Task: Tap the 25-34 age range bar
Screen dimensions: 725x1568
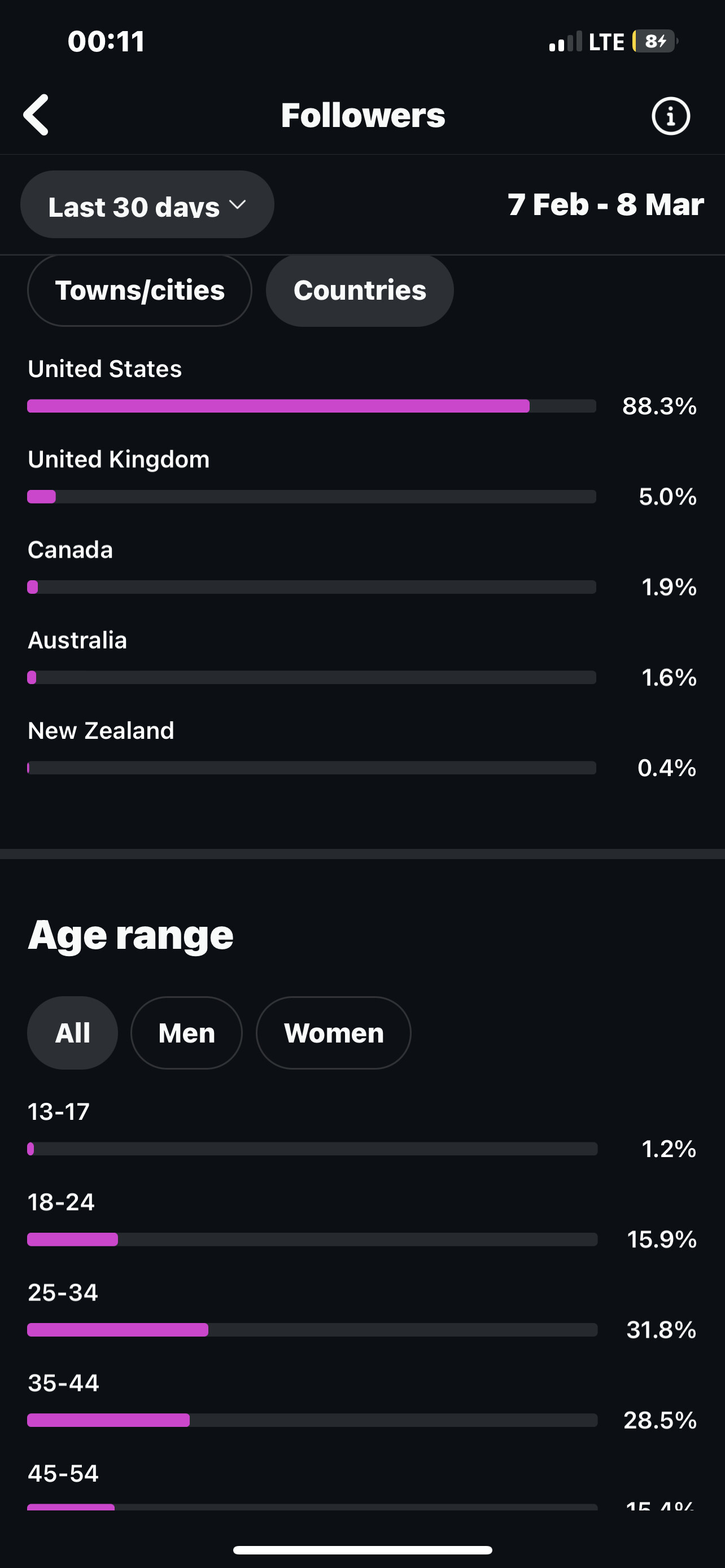Action: point(312,1330)
